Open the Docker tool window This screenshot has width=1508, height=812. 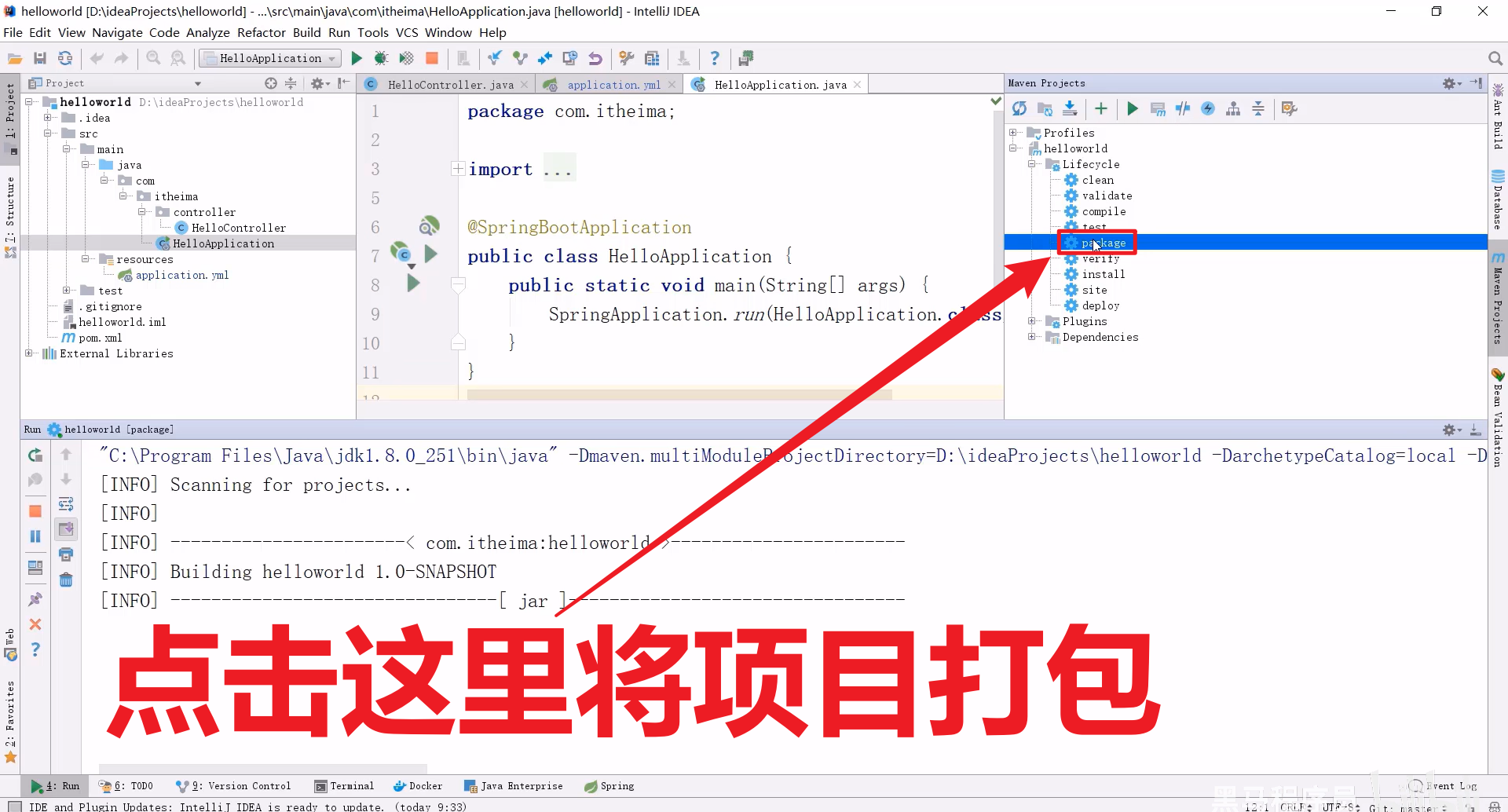[x=418, y=786]
